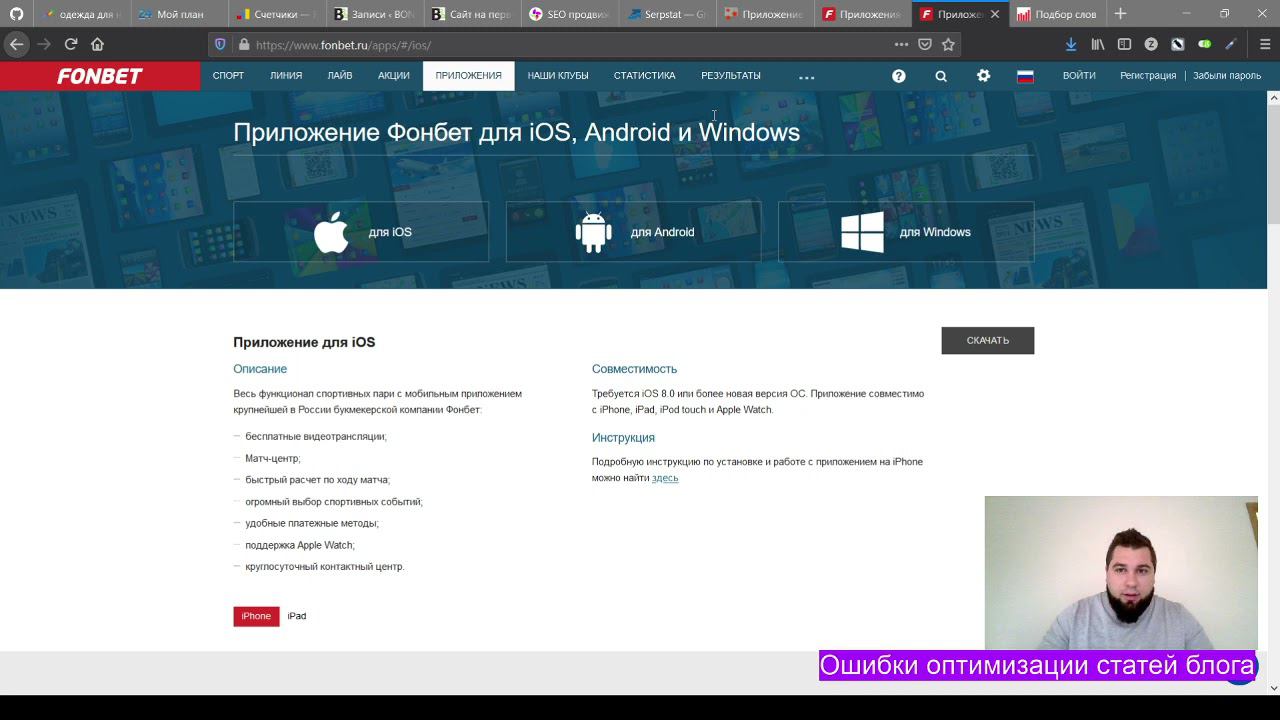The height and width of the screenshot is (720, 1280).
Task: Open the Регистрация link
Action: [1148, 76]
